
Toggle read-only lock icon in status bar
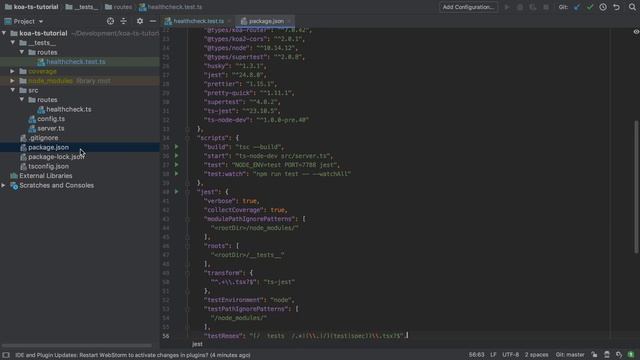(594, 355)
